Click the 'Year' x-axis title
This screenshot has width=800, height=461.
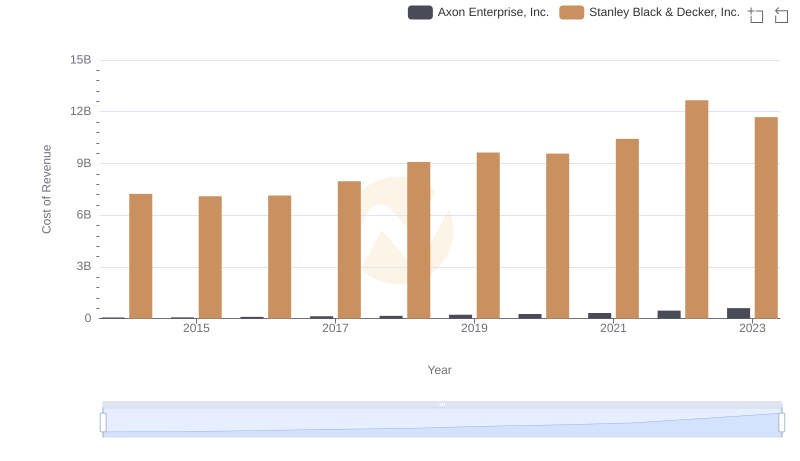[x=440, y=370]
